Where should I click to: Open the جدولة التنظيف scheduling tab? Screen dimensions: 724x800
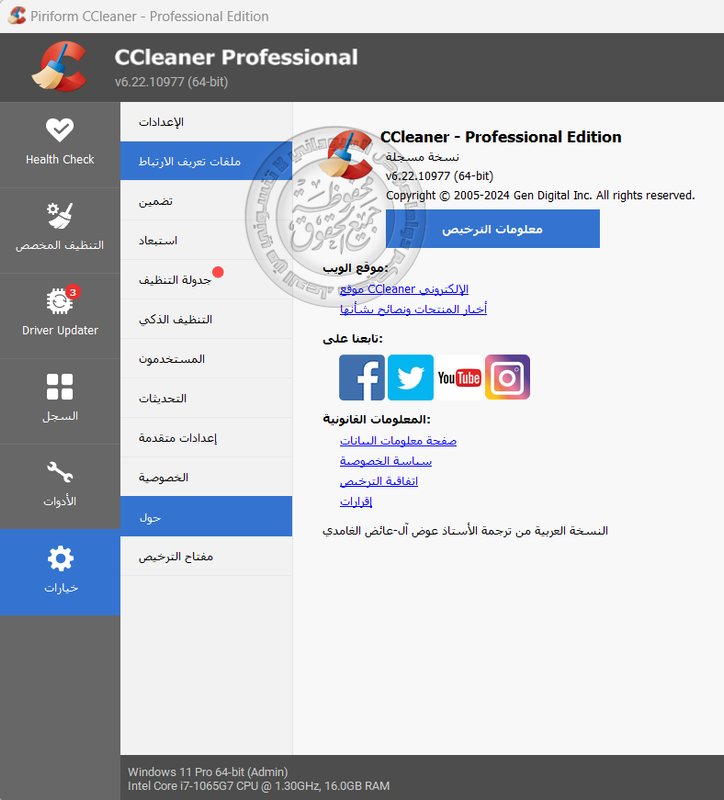click(x=206, y=280)
